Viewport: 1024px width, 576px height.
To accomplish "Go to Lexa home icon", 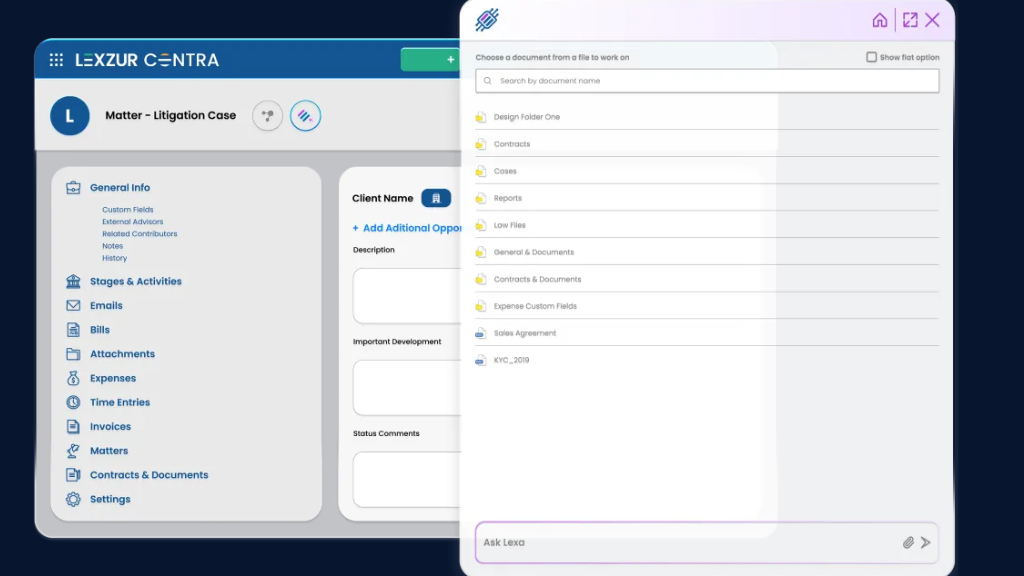I will coord(880,20).
